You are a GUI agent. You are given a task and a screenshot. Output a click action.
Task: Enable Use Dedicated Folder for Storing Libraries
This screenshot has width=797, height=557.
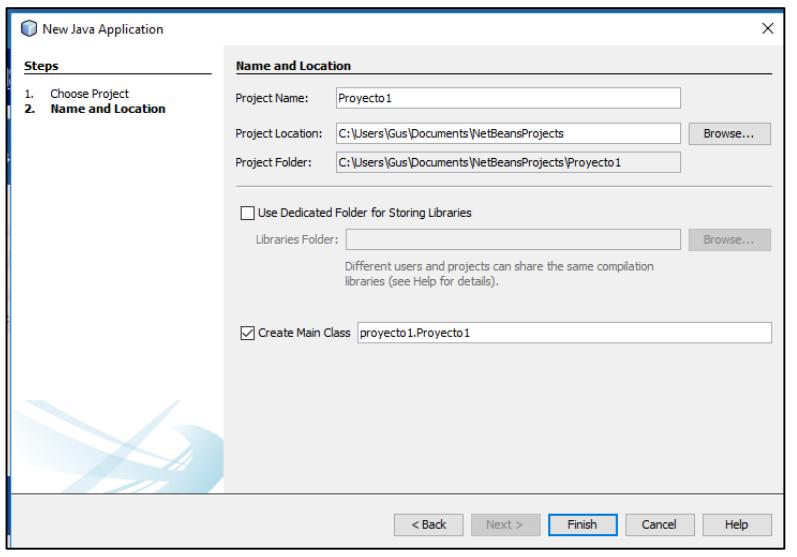(x=248, y=213)
